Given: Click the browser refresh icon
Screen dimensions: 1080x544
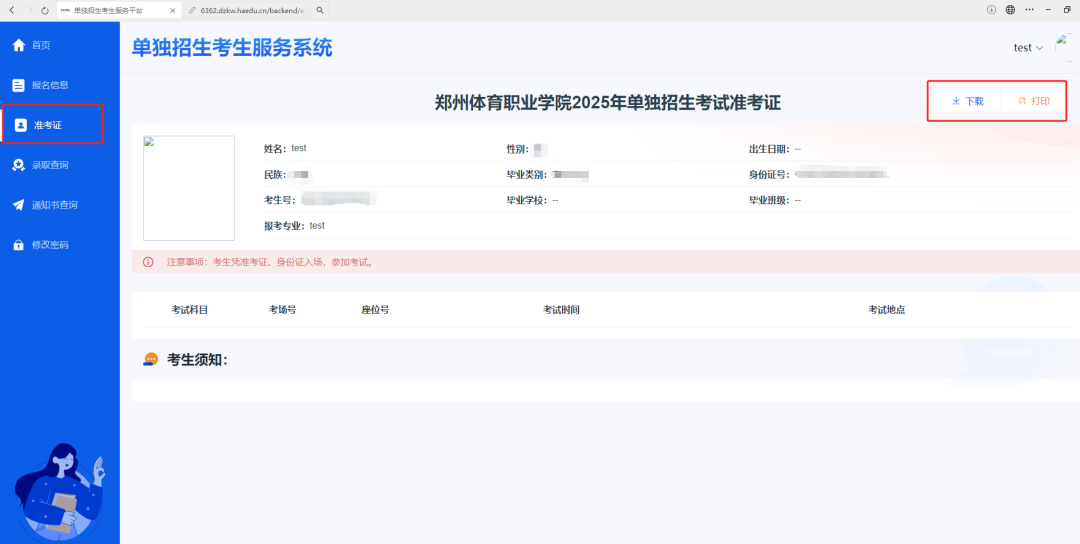Looking at the screenshot, I should tap(45, 10).
